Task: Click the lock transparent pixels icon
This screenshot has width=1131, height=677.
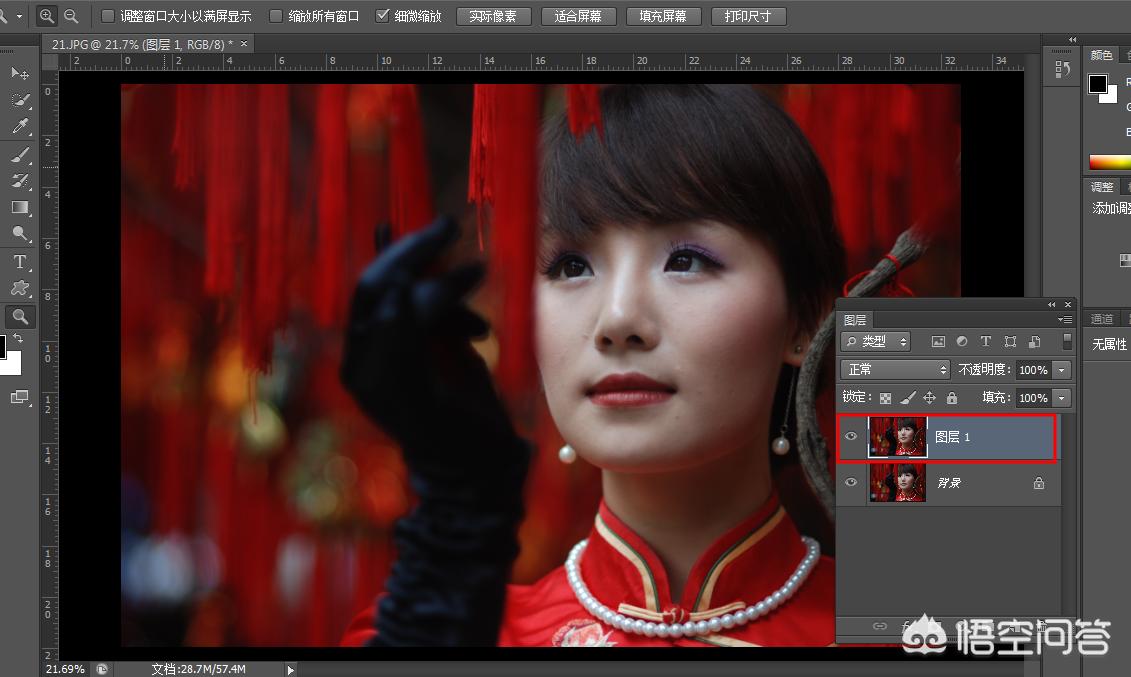Action: tap(885, 398)
